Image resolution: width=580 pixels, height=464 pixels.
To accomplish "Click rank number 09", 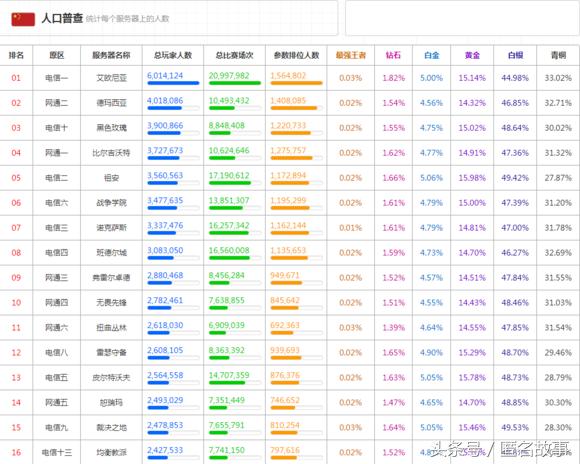I will click(x=16, y=278).
